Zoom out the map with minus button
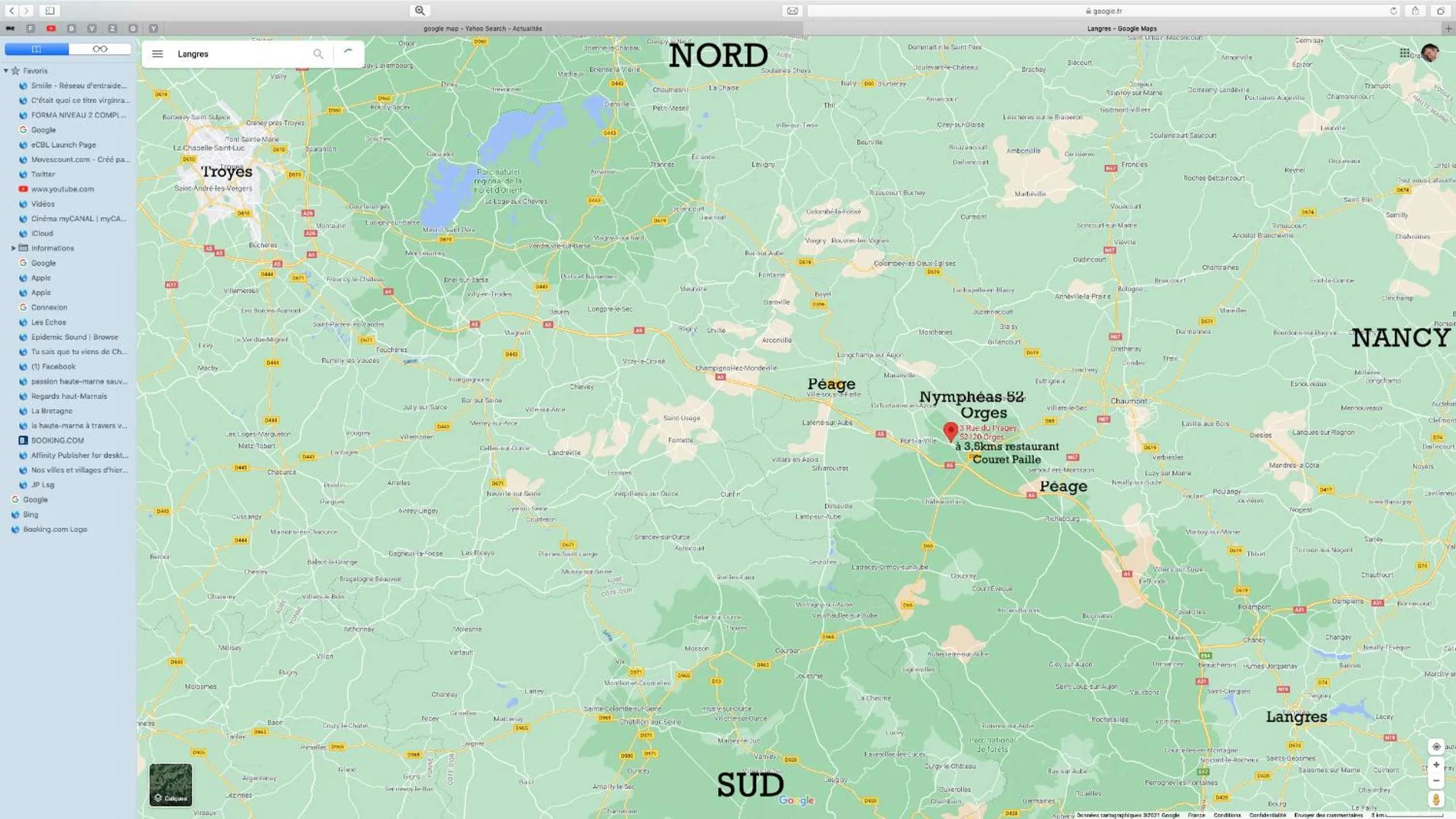 [1436, 781]
